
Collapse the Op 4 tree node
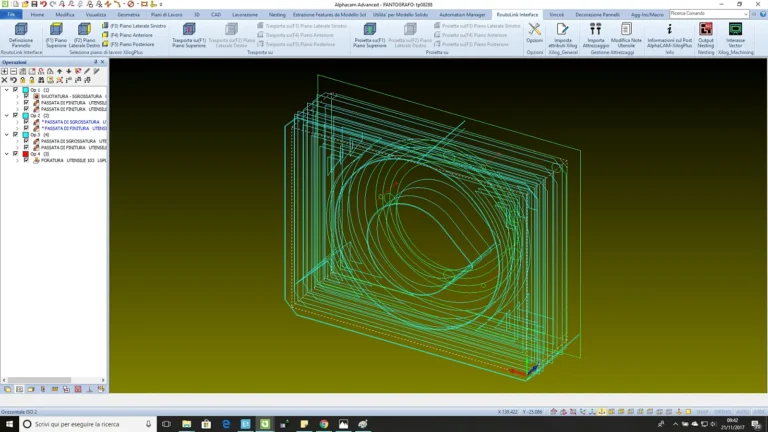pos(6,154)
